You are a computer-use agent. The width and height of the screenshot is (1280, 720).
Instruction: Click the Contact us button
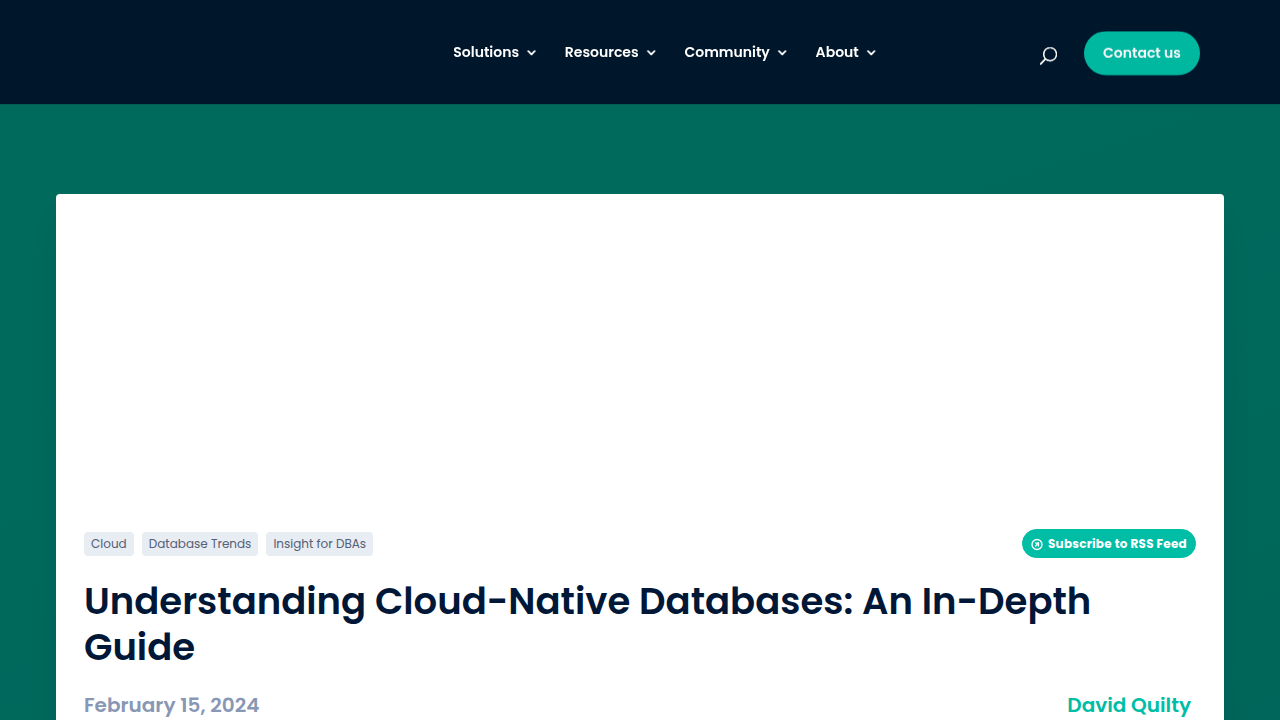1142,53
